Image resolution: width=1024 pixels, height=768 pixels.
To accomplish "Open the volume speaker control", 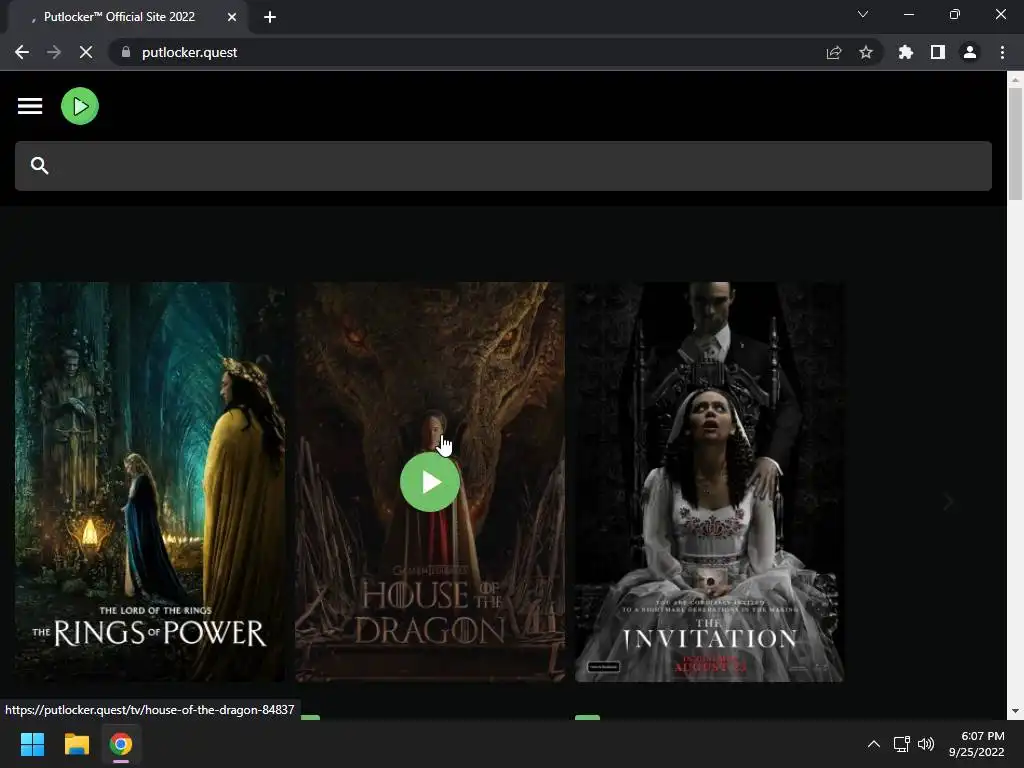I will [x=925, y=744].
